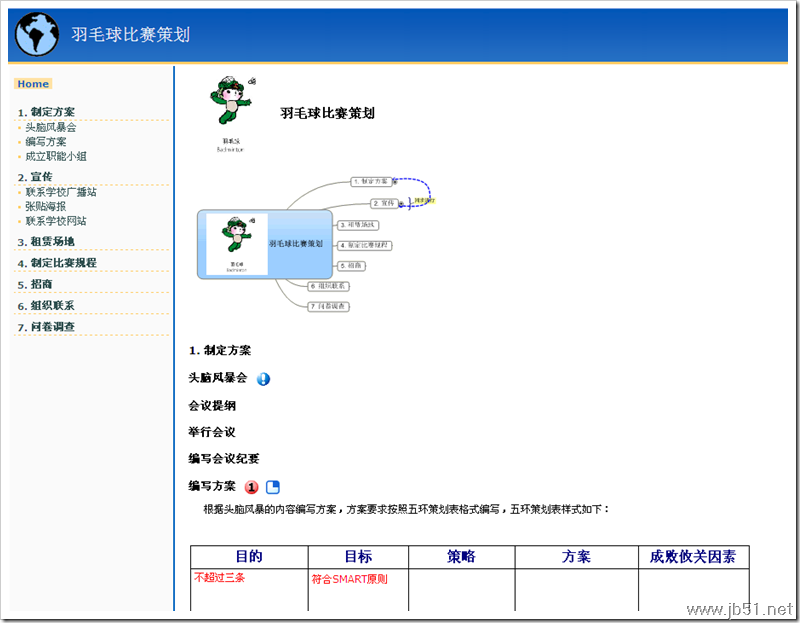The height and width of the screenshot is (623, 800).
Task: Open the 联系学校广播站 sidebar link
Action: (61, 192)
